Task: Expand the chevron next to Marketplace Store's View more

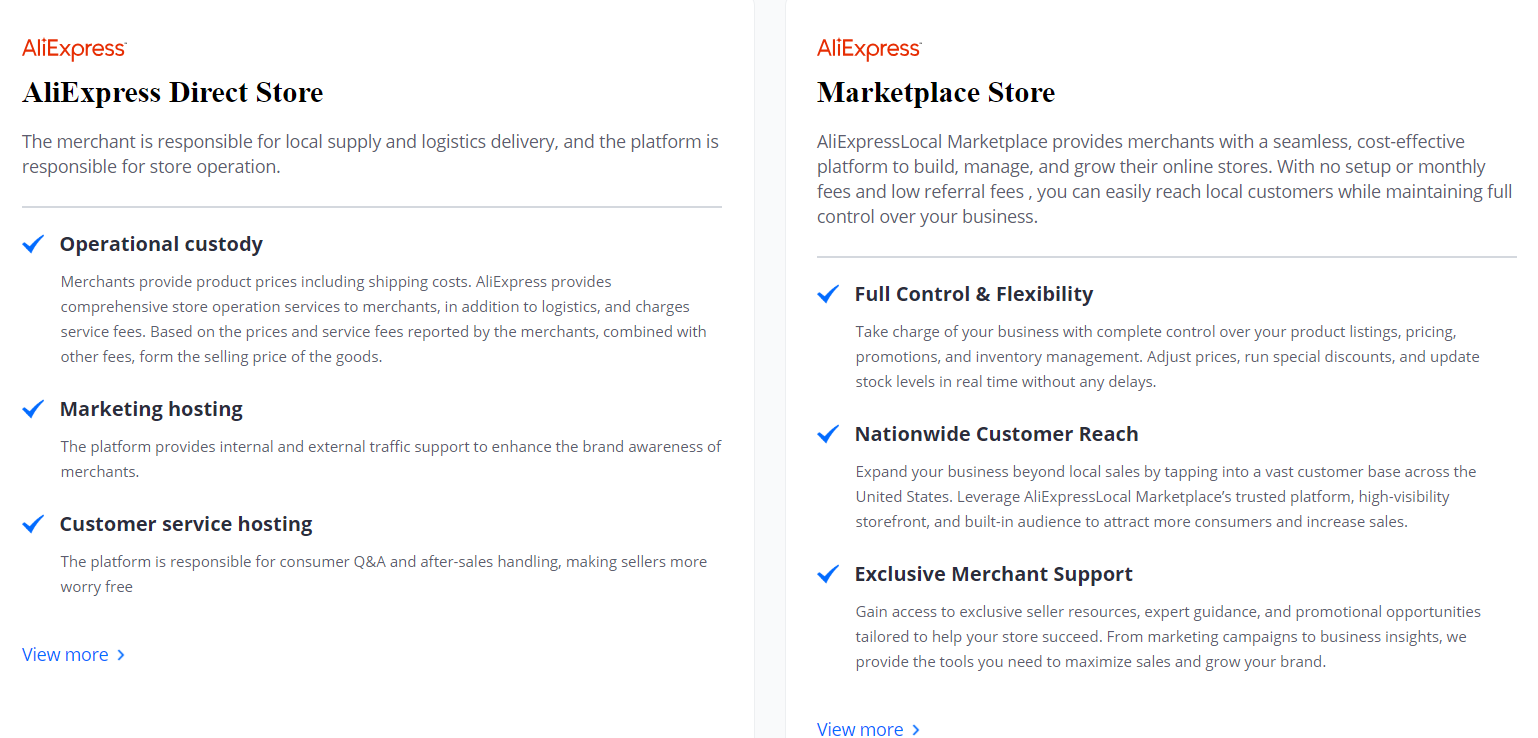Action: pyautogui.click(x=916, y=729)
